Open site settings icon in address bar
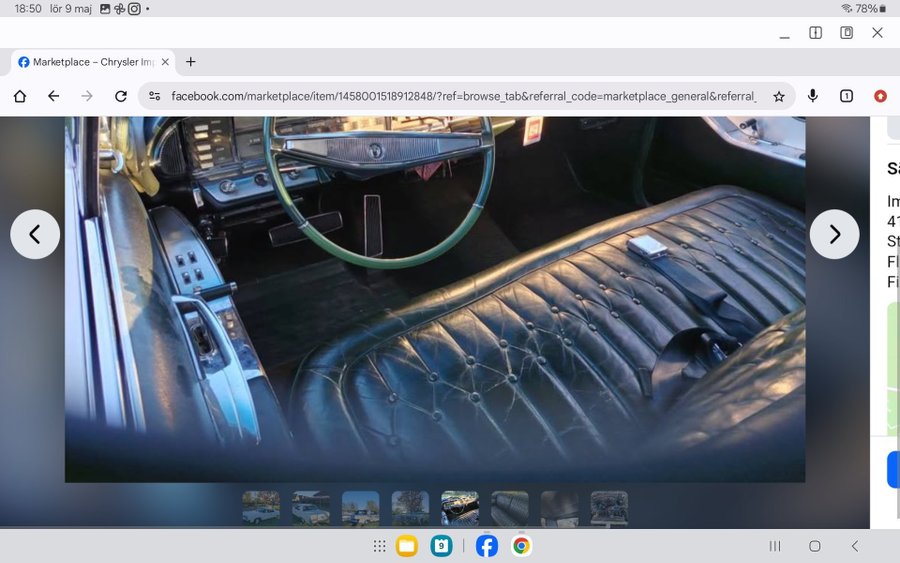900x563 pixels. (x=154, y=96)
